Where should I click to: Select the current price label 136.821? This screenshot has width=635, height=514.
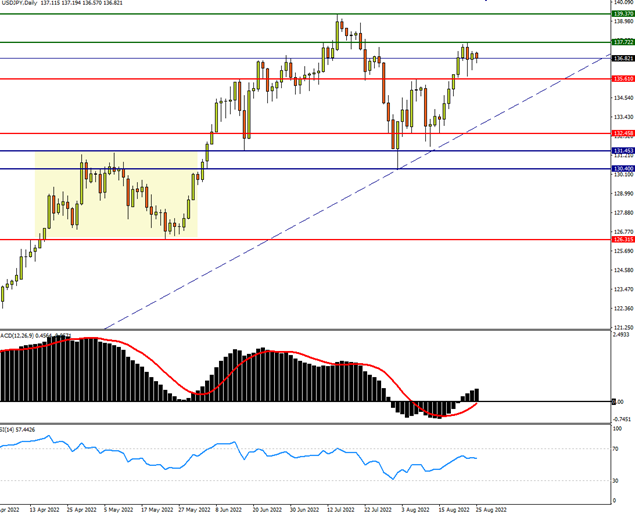[x=622, y=58]
